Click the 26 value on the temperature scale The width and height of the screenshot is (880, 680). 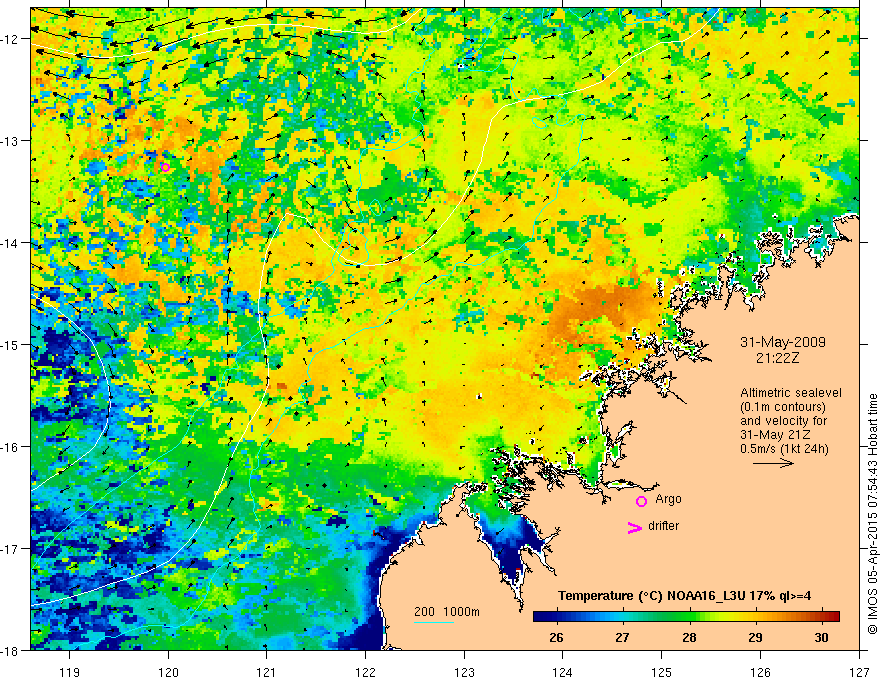556,638
